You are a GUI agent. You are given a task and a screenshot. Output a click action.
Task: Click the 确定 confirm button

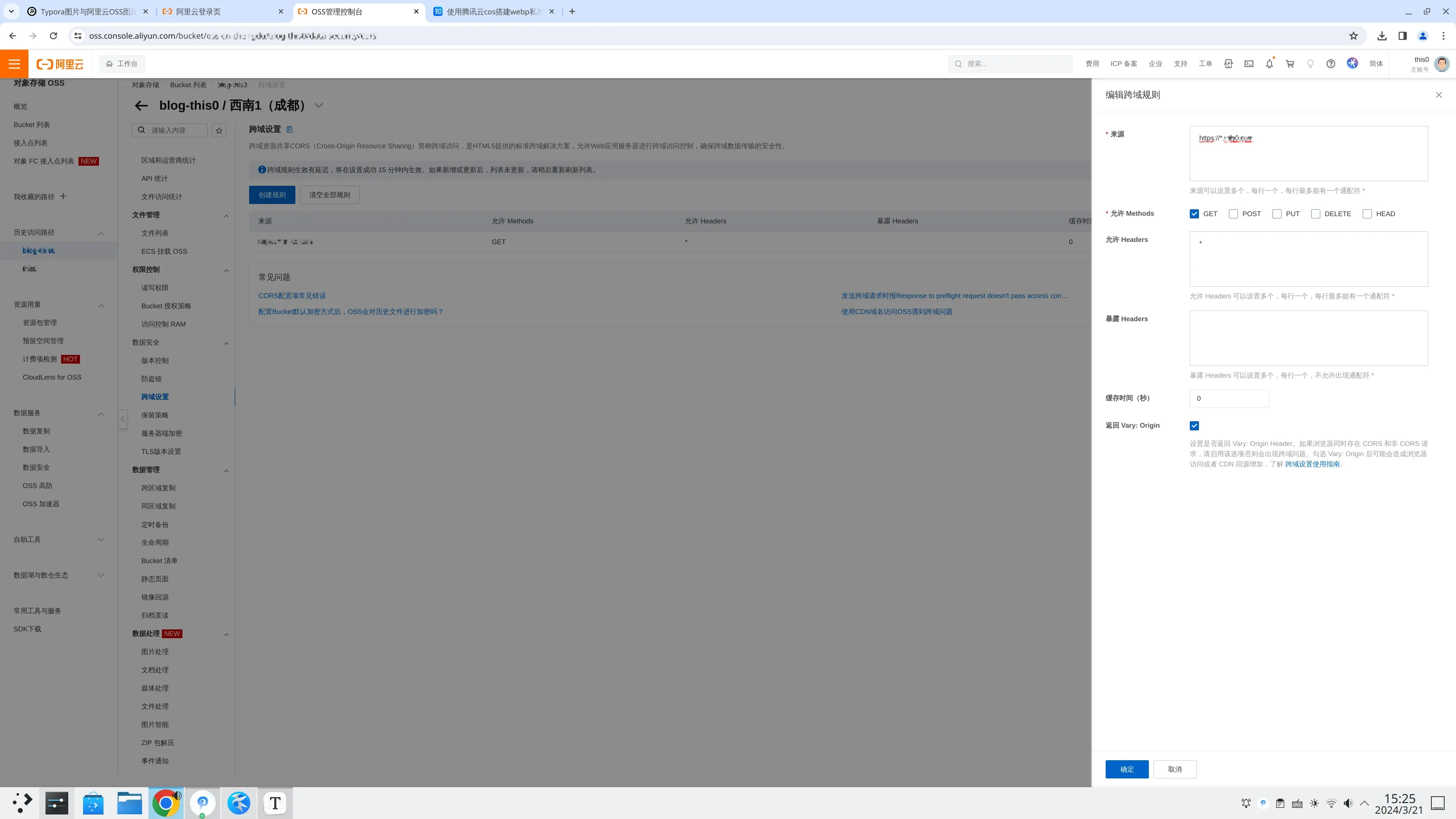(1127, 769)
